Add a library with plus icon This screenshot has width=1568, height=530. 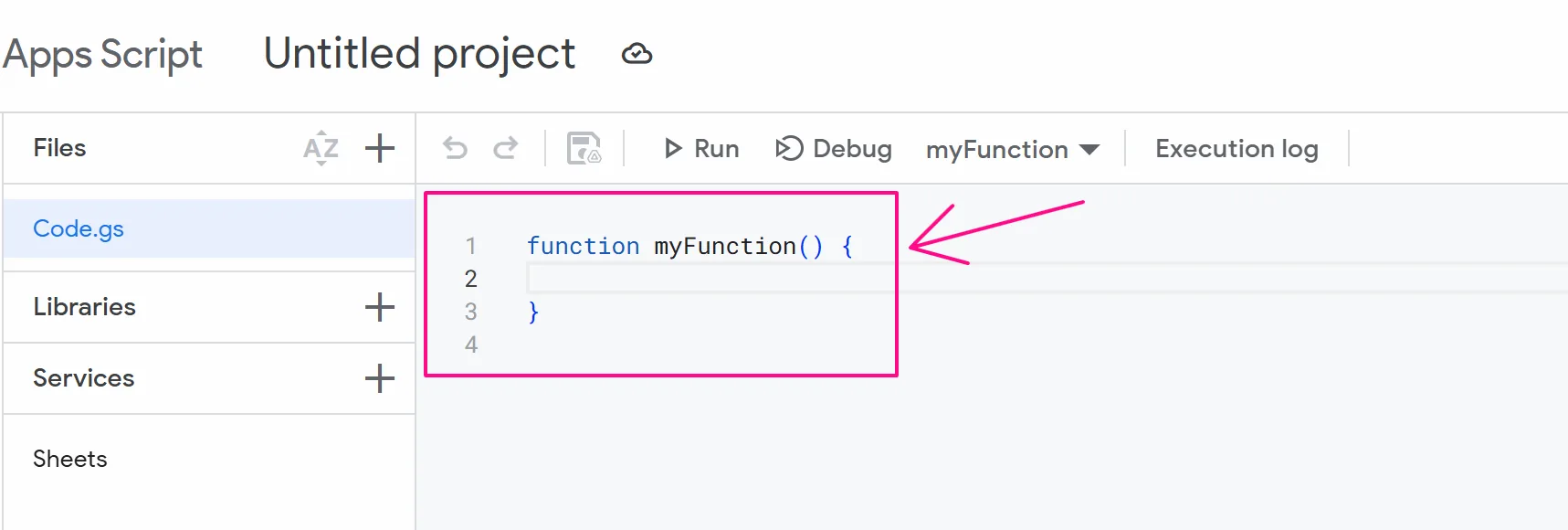click(380, 307)
